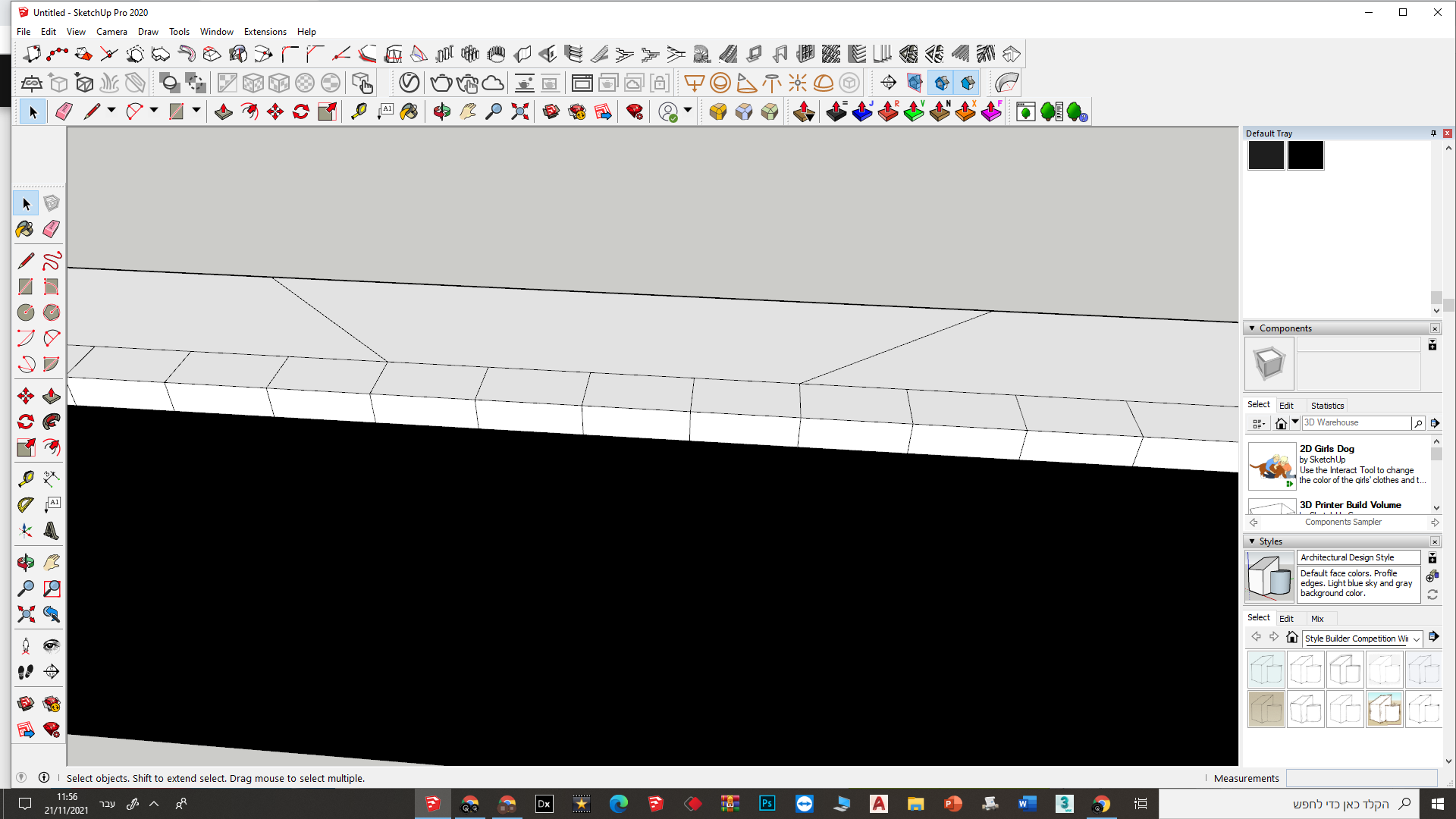Select the 3D Text tool
The height and width of the screenshot is (819, 1456).
point(51,531)
